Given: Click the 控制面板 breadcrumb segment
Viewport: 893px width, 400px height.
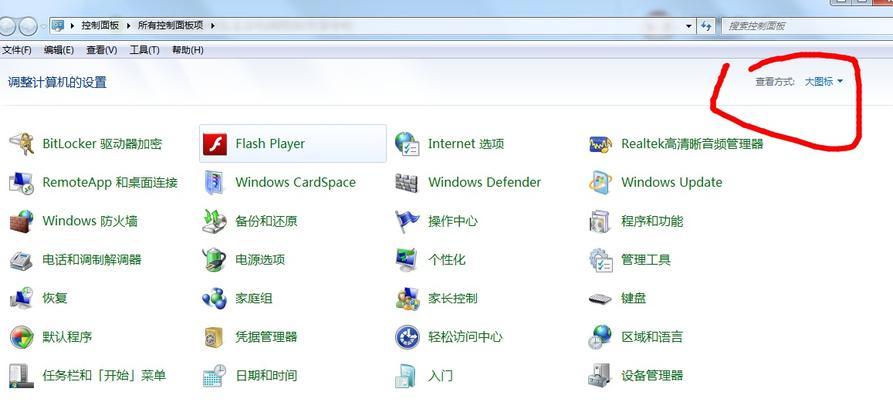Looking at the screenshot, I should [x=100, y=26].
